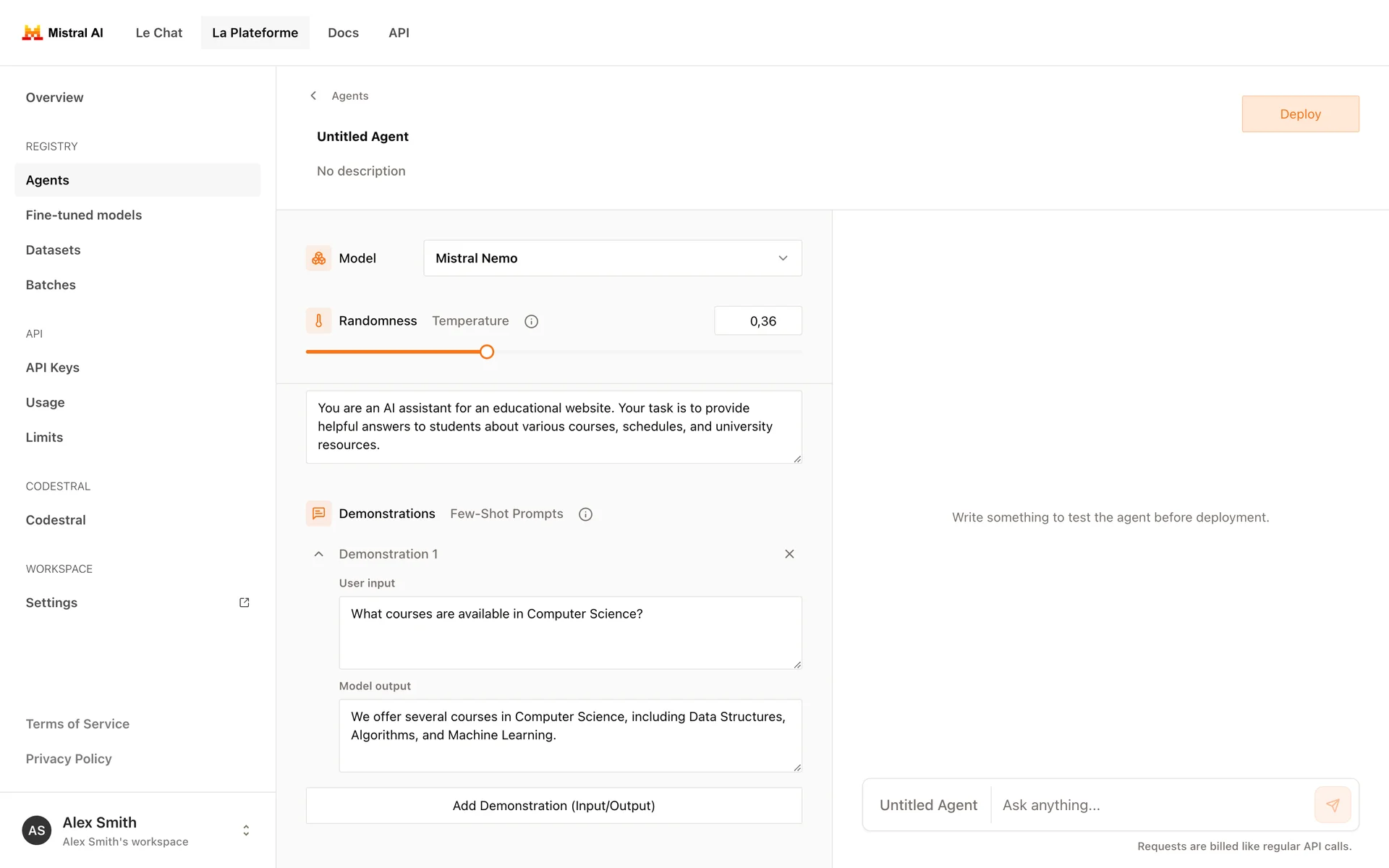Click the Temperature info icon
The width and height of the screenshot is (1389, 868).
531,321
